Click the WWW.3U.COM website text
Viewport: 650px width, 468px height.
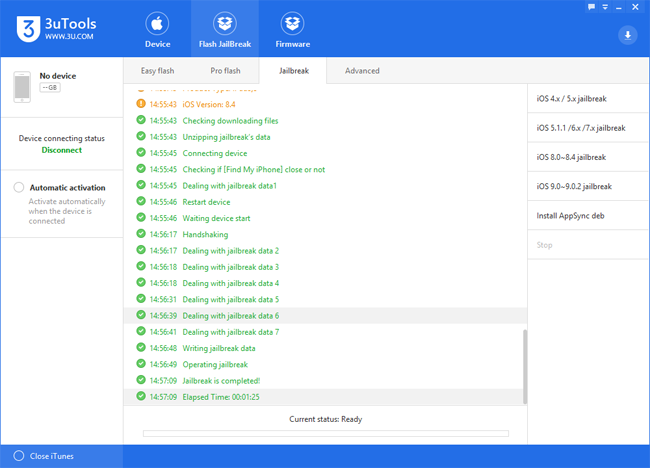tap(69, 36)
